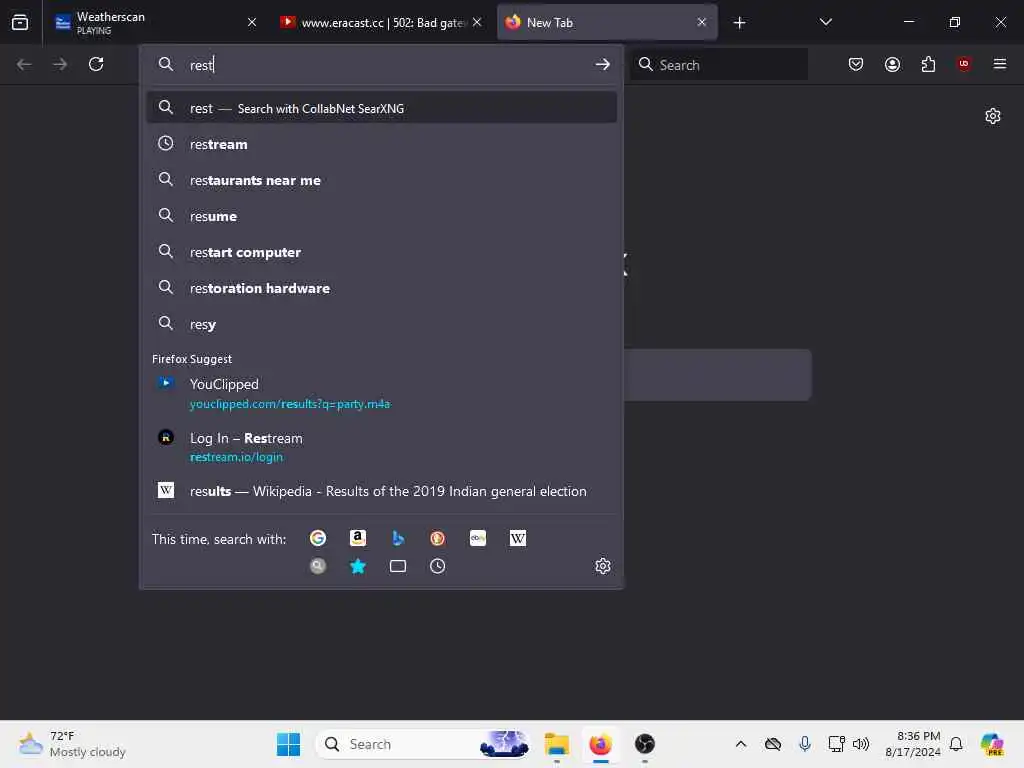Click the Windows Start button

click(288, 744)
